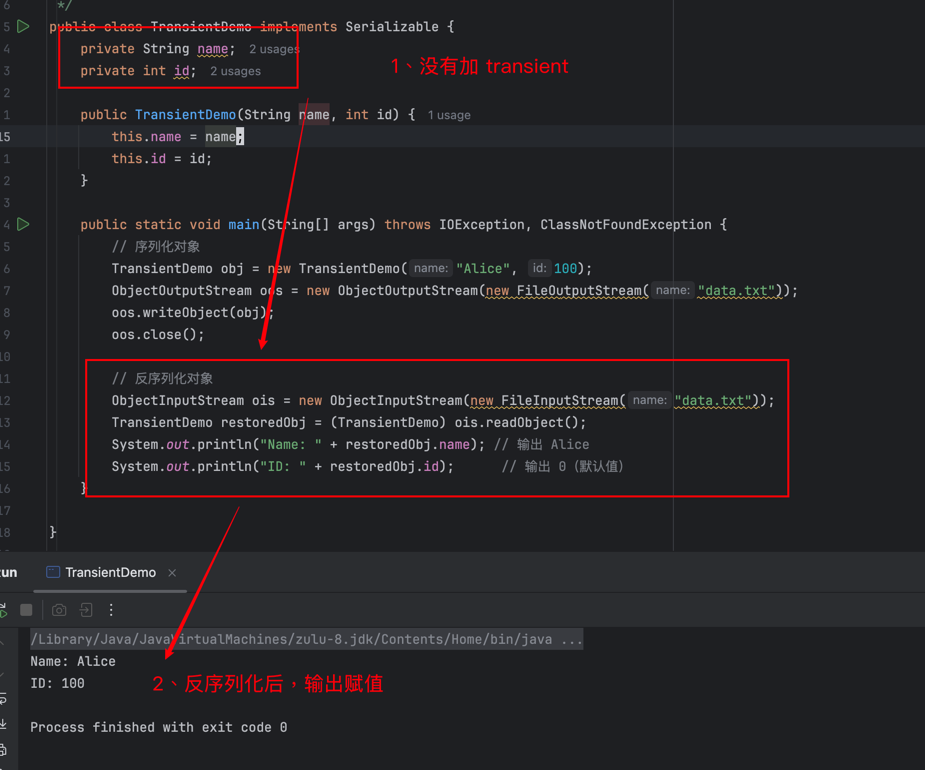Open the more options vertical dots menu
This screenshot has width=925, height=770.
[x=111, y=610]
